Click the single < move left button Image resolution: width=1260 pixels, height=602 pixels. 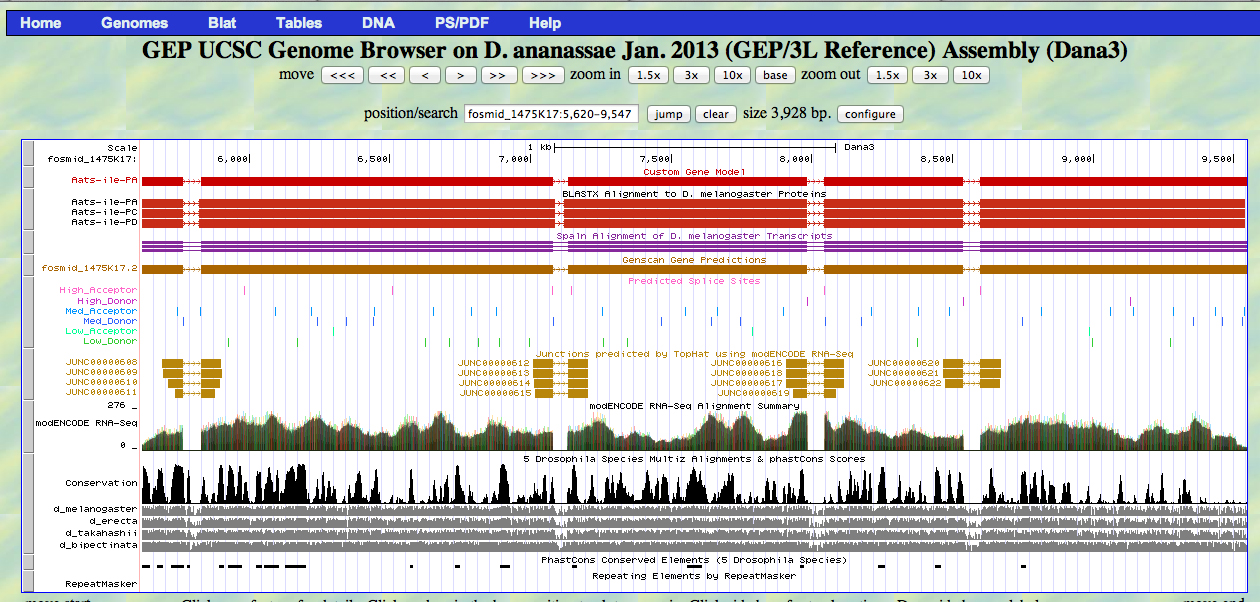pos(425,75)
